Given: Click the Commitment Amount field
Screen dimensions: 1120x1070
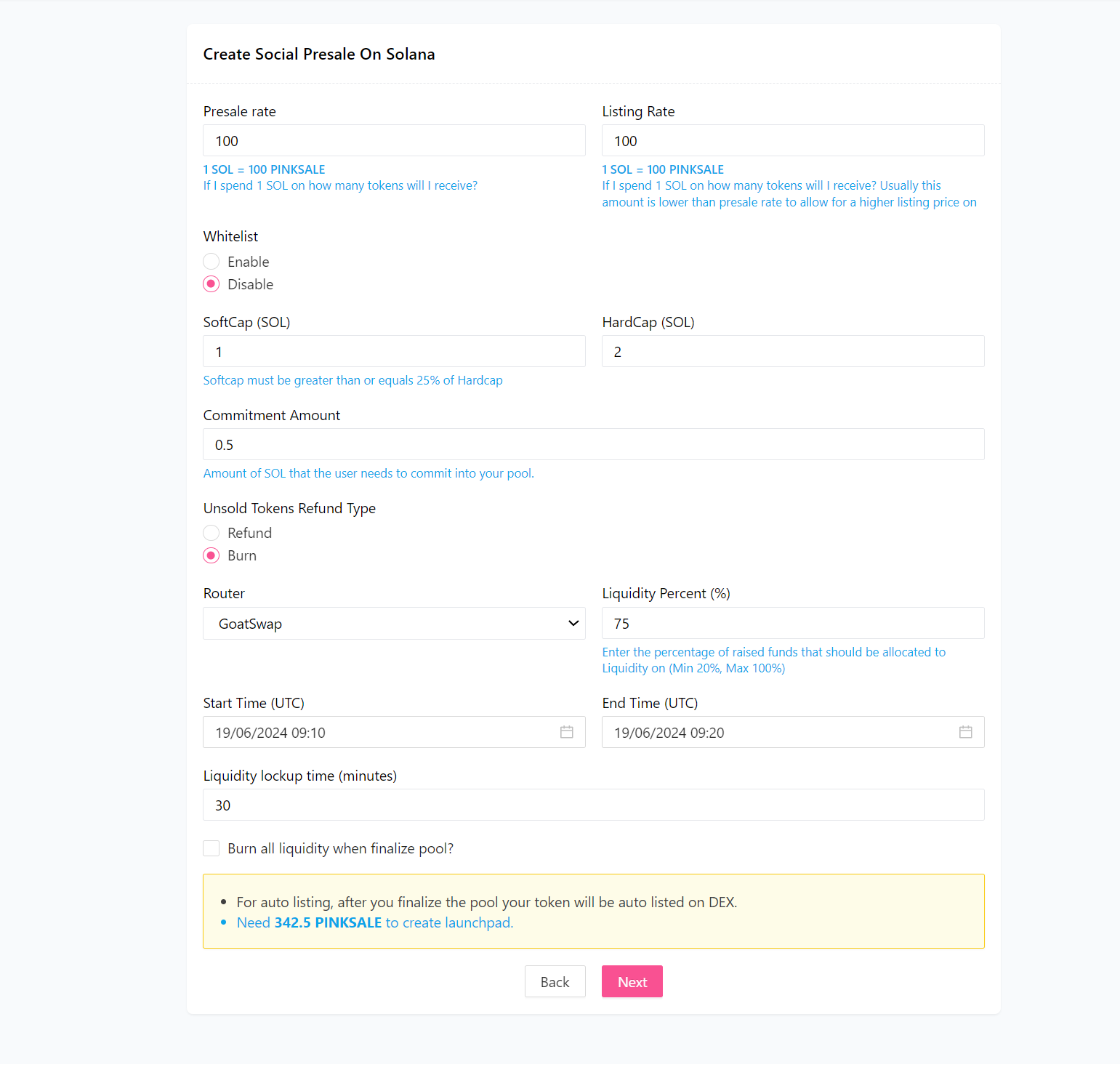Looking at the screenshot, I should (x=594, y=444).
